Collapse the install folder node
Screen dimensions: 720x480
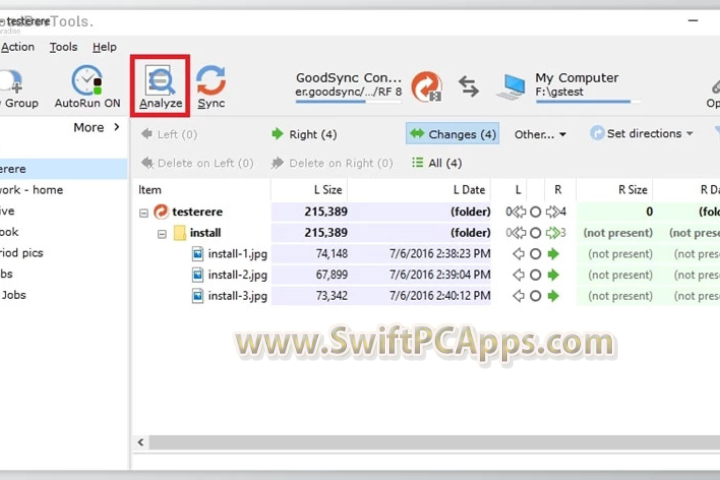pyautogui.click(x=162, y=234)
